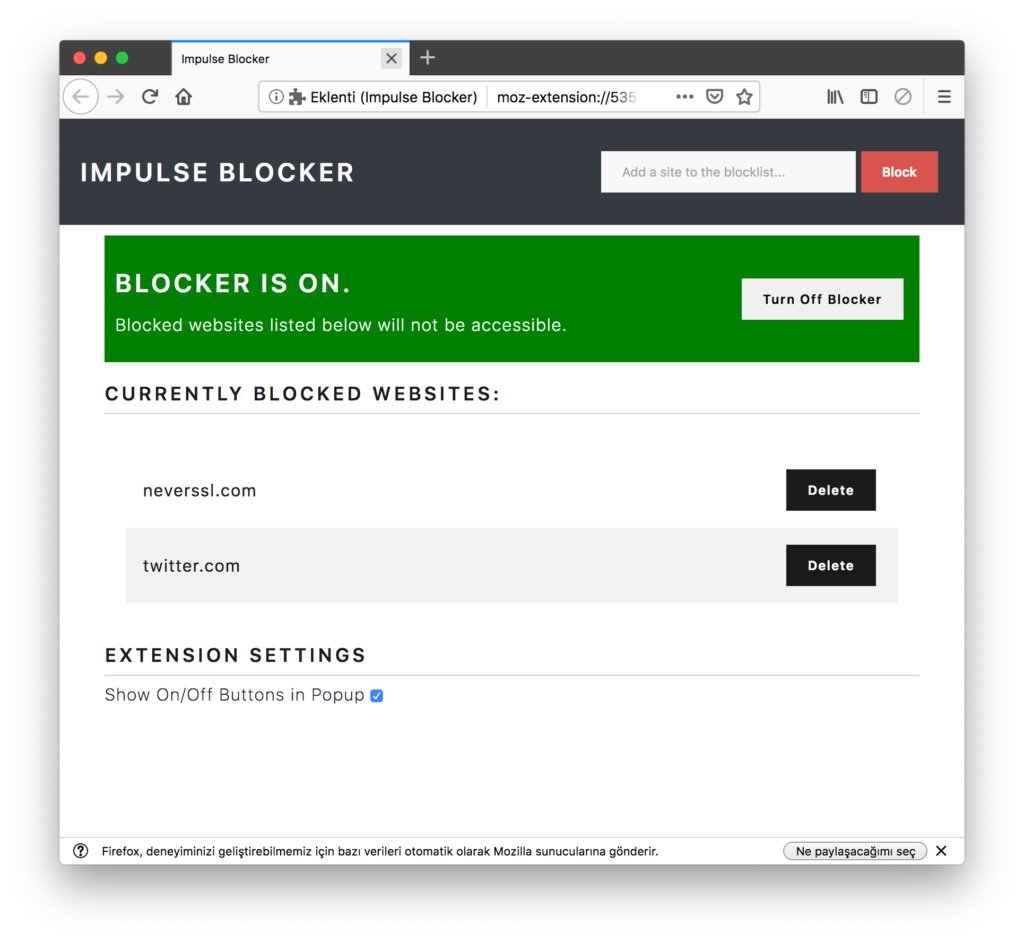Reload the current page
The width and height of the screenshot is (1024, 943).
click(x=150, y=97)
